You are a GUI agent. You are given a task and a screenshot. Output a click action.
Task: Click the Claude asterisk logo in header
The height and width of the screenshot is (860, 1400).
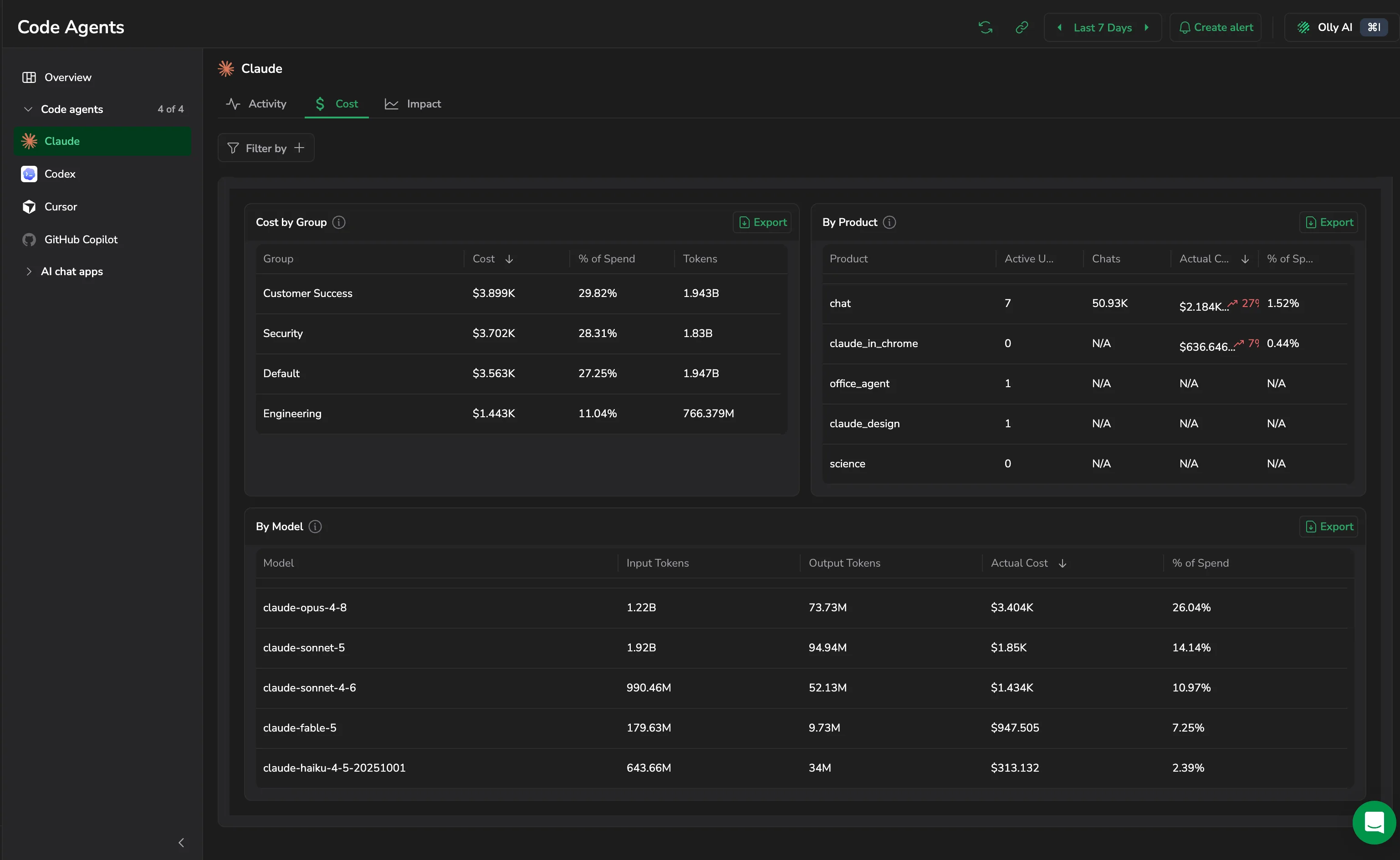tap(226, 68)
